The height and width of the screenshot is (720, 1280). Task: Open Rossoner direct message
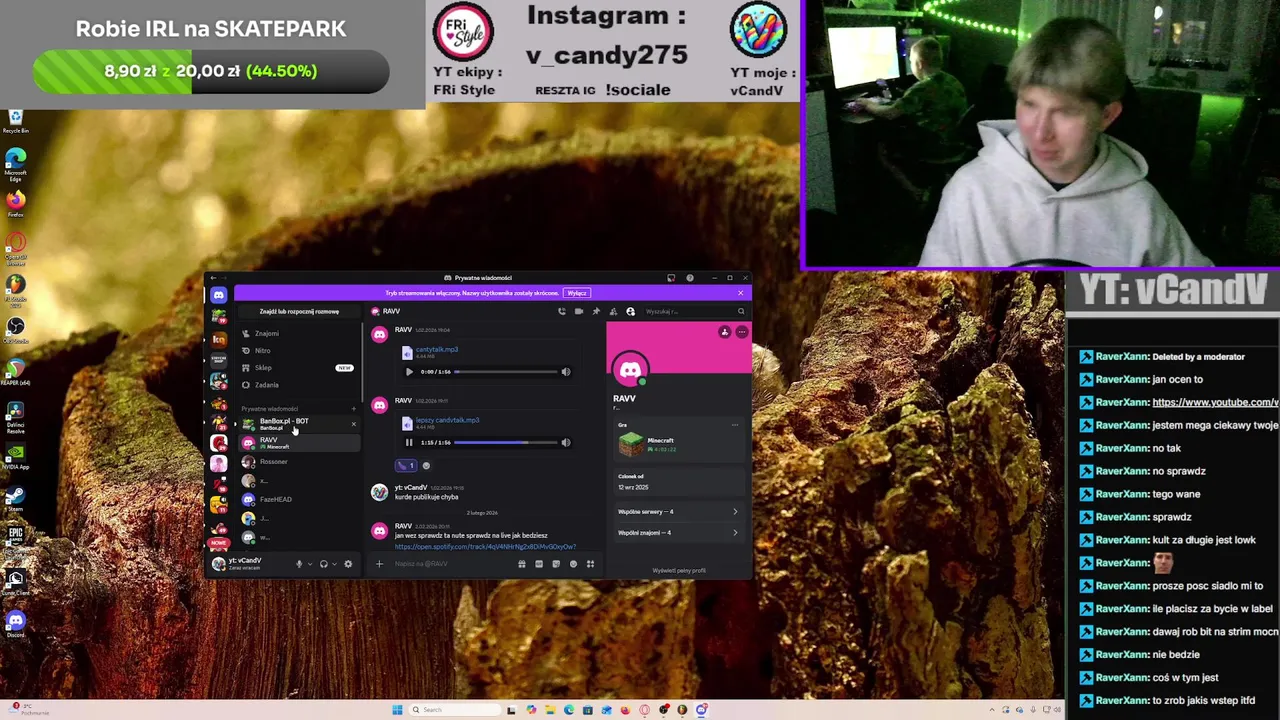(299, 462)
